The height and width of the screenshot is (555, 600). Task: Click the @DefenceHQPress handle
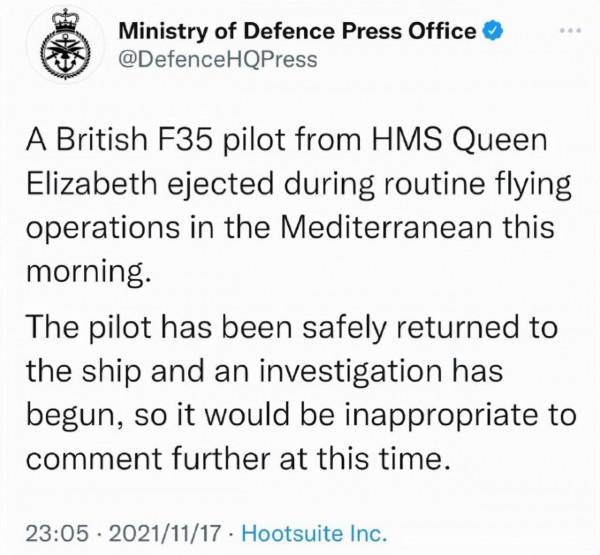(x=217, y=60)
